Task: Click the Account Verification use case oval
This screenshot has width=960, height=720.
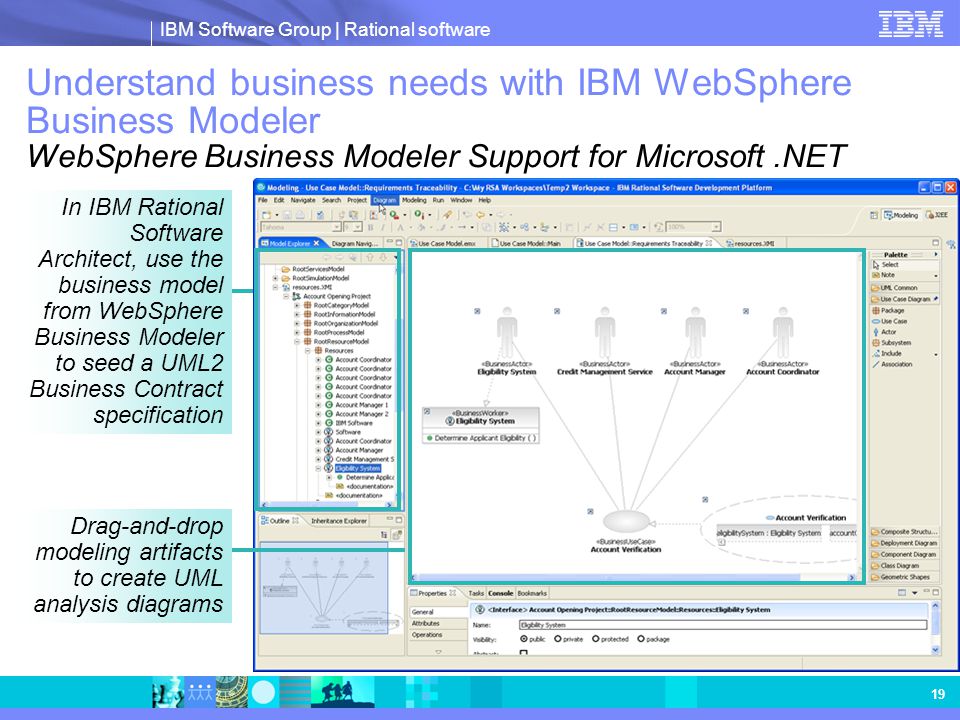Action: tap(626, 522)
